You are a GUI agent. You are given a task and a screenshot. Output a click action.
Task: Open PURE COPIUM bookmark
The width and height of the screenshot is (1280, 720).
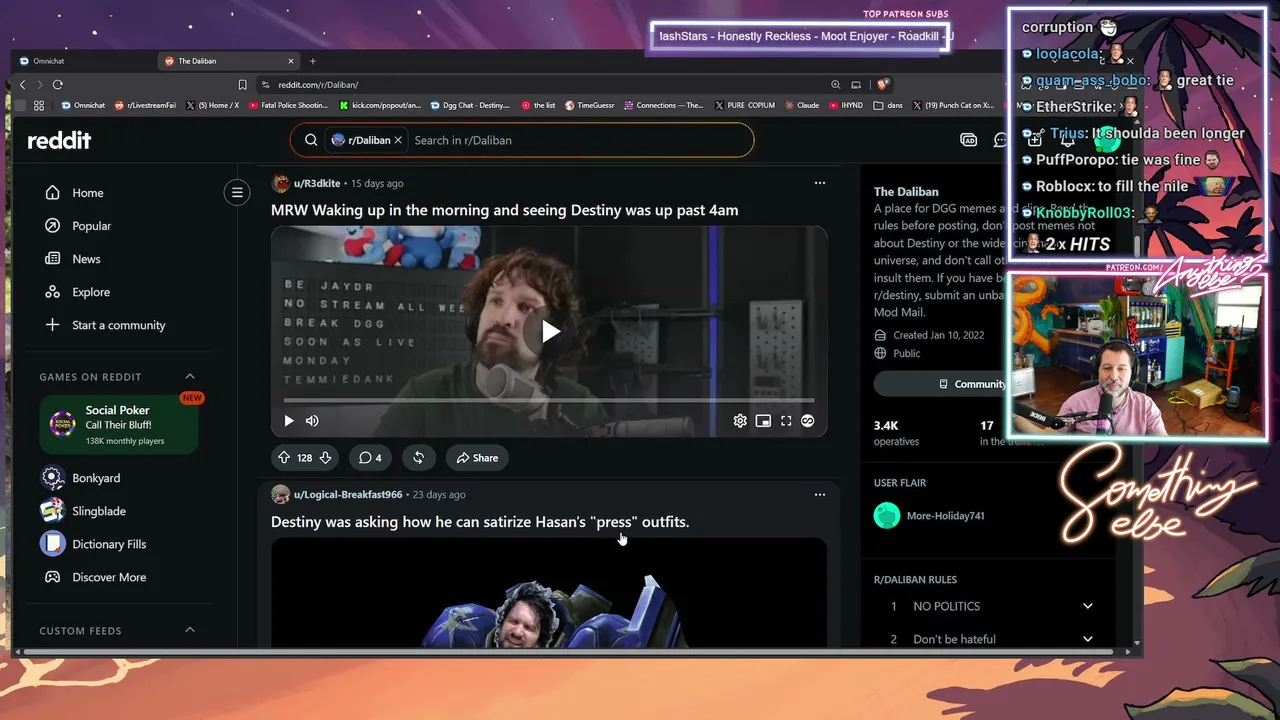(x=745, y=105)
